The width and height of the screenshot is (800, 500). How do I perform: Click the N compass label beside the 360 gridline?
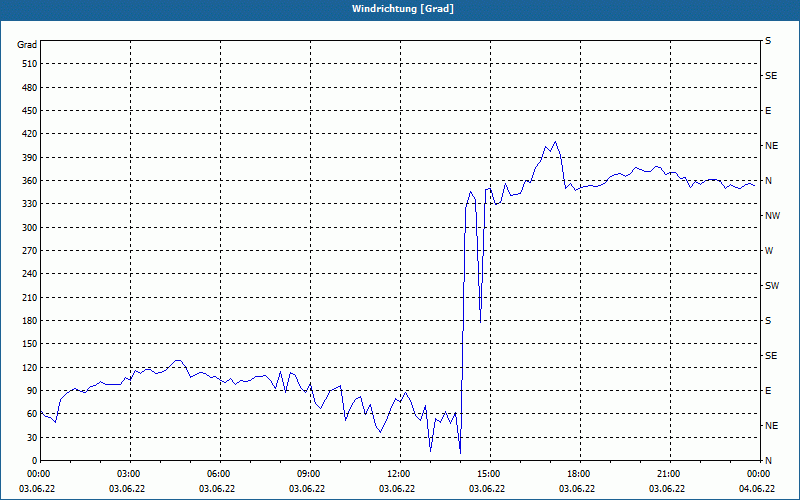(769, 181)
